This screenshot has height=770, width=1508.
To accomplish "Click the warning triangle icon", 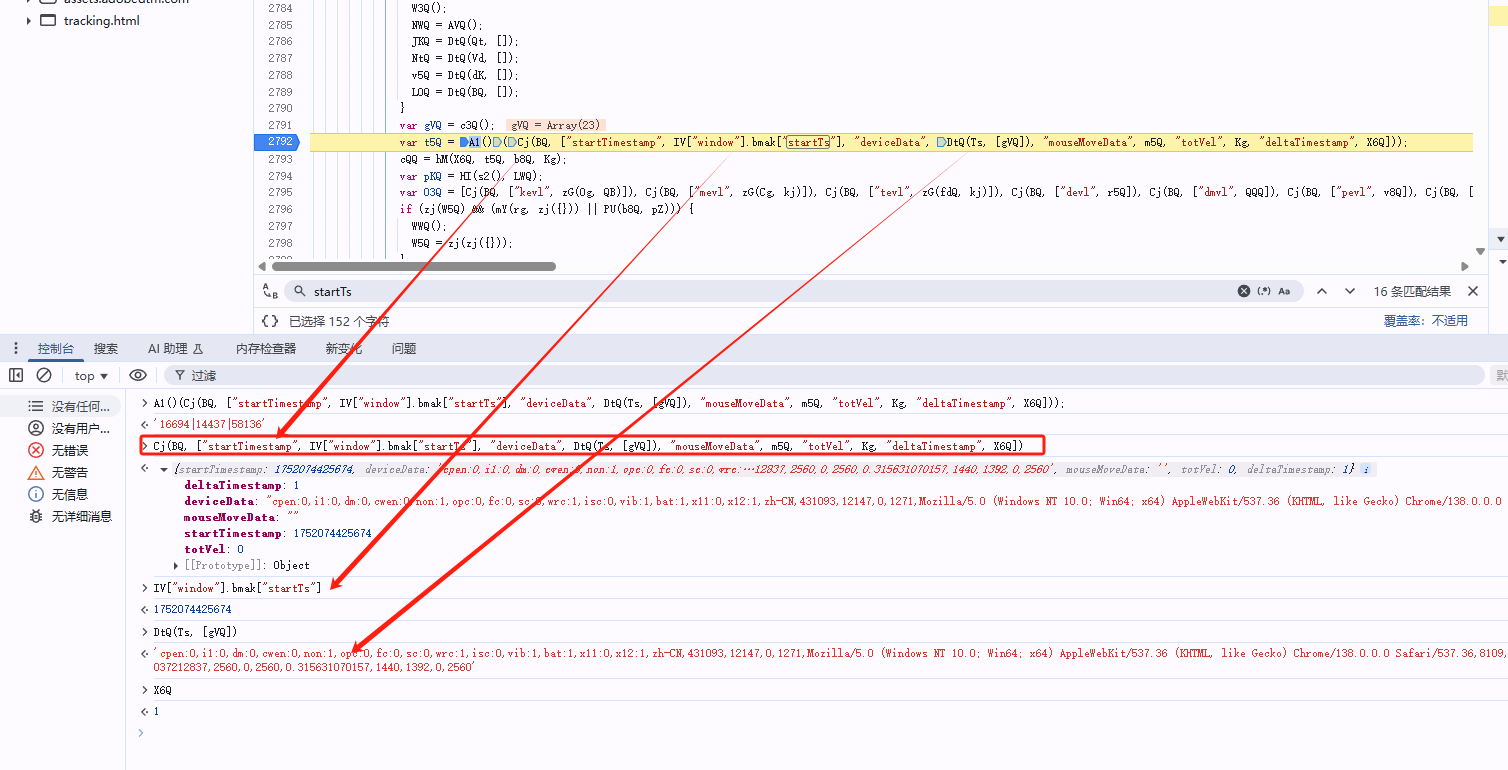I will point(36,473).
